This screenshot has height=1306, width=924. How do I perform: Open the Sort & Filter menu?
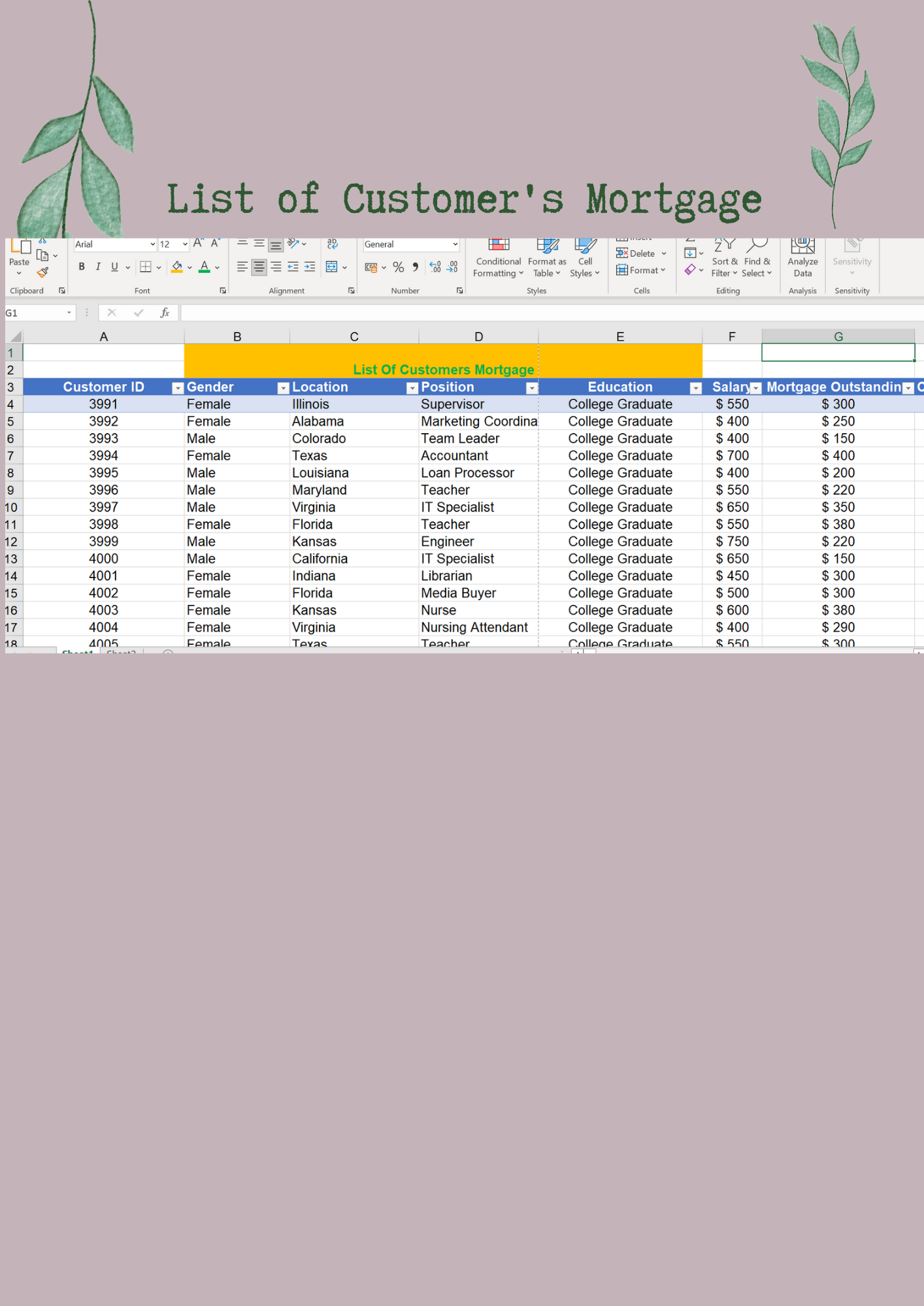pos(725,259)
